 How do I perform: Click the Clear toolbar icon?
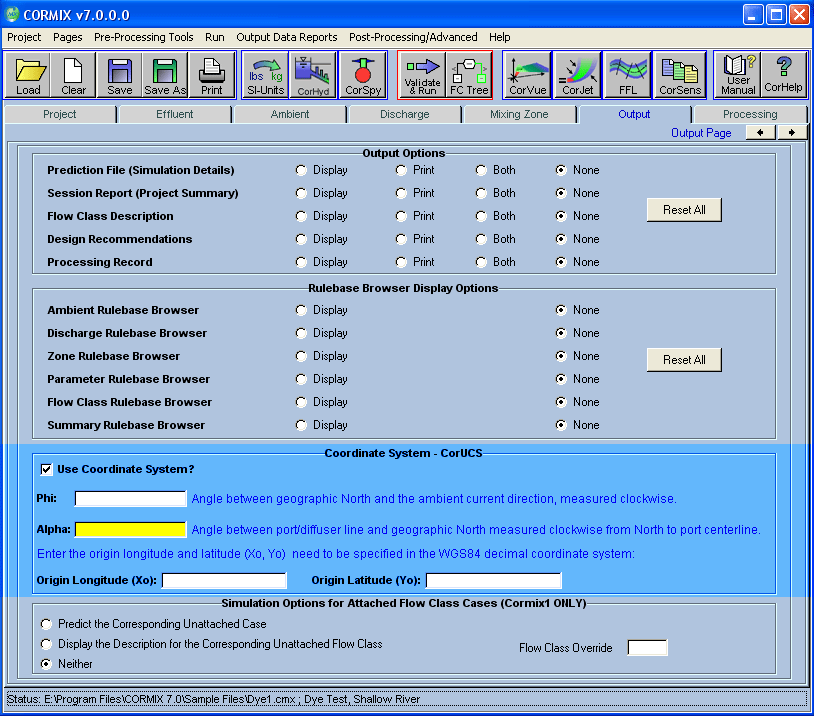73,75
